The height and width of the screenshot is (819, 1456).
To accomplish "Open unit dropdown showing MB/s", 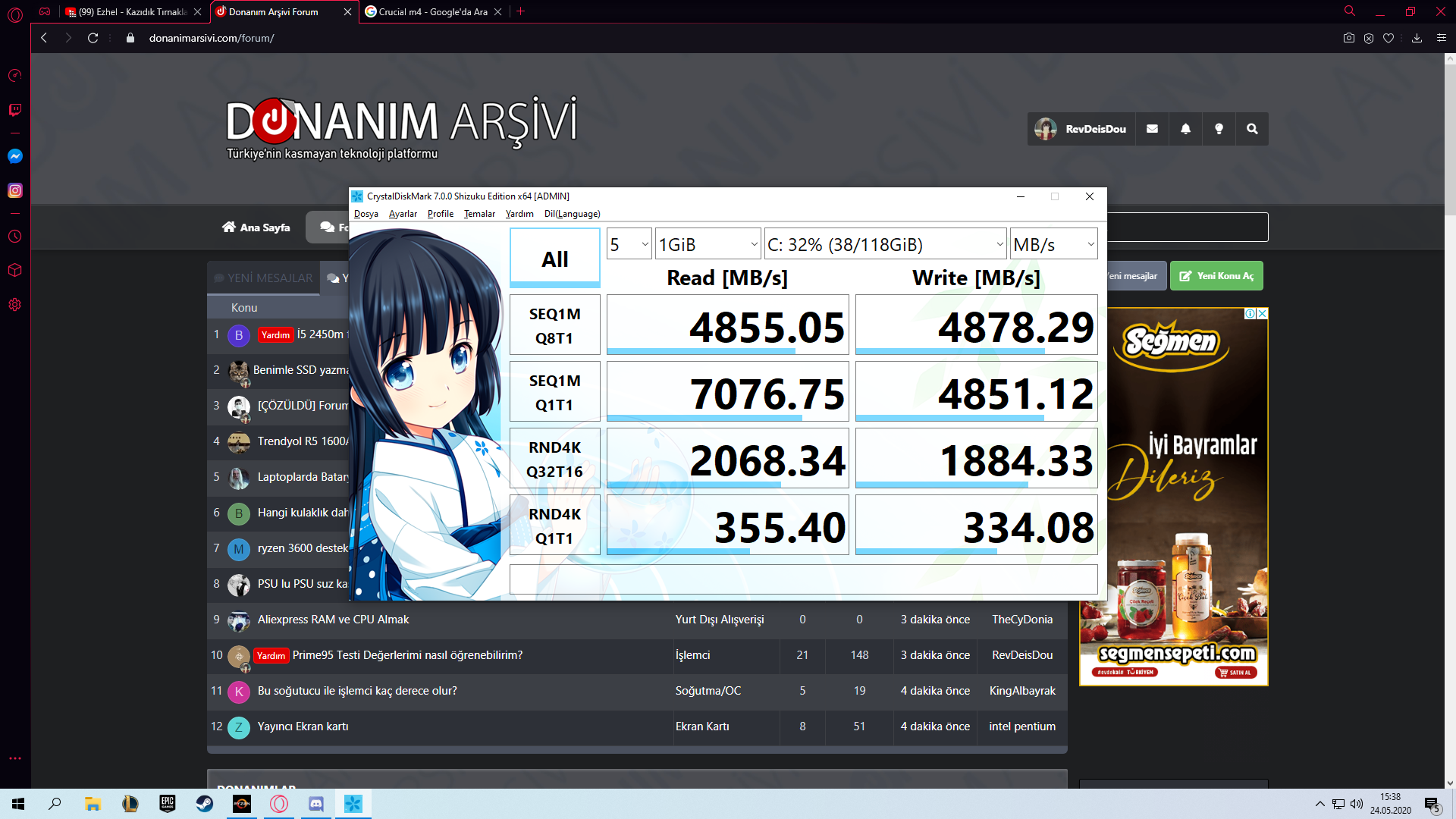I will pyautogui.click(x=1054, y=244).
